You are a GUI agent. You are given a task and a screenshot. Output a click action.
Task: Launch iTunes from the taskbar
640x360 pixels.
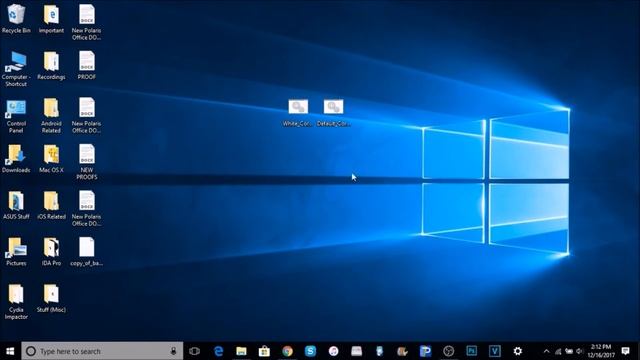pyautogui.click(x=333, y=351)
